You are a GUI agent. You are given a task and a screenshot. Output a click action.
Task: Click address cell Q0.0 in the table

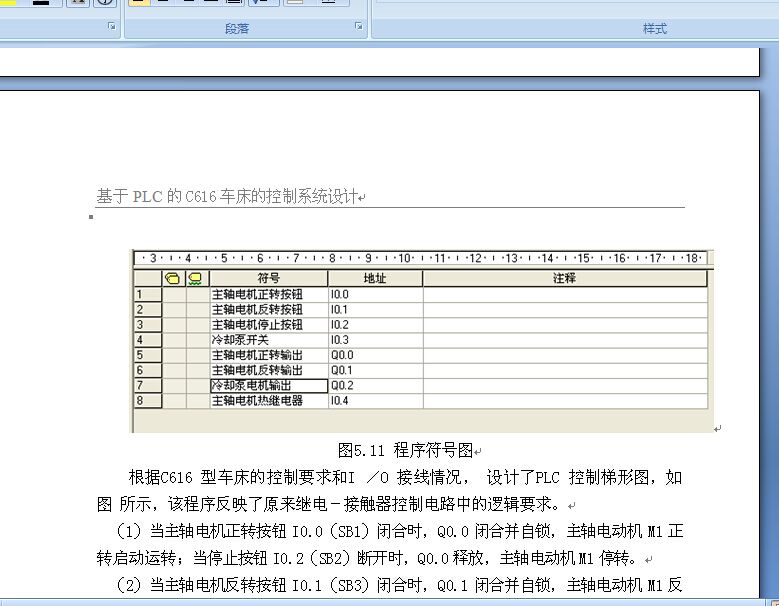click(376, 355)
